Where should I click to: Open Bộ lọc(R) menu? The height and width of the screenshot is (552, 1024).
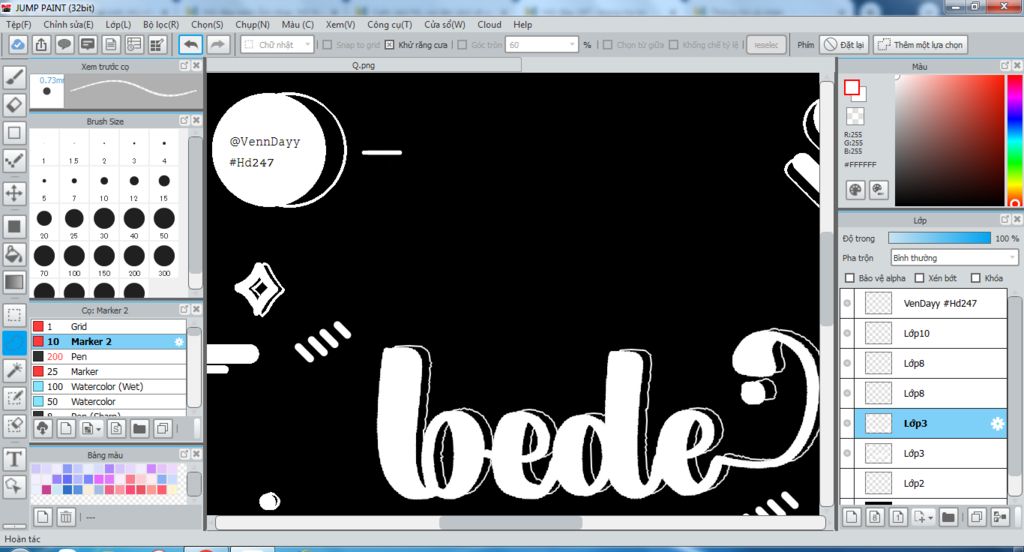(x=161, y=24)
